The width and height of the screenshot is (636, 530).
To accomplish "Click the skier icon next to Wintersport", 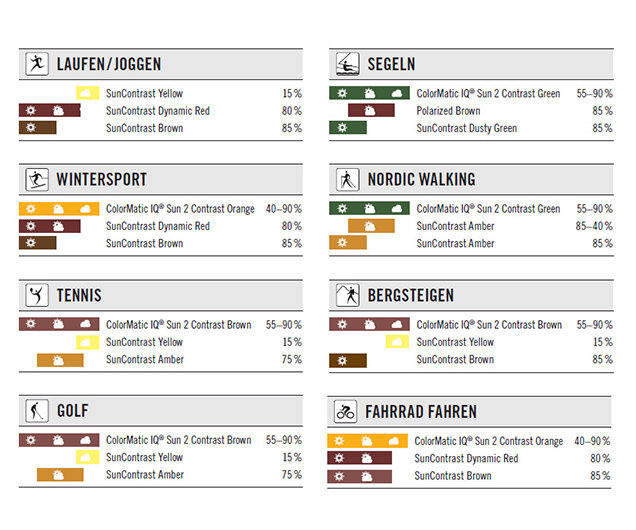I will (37, 180).
